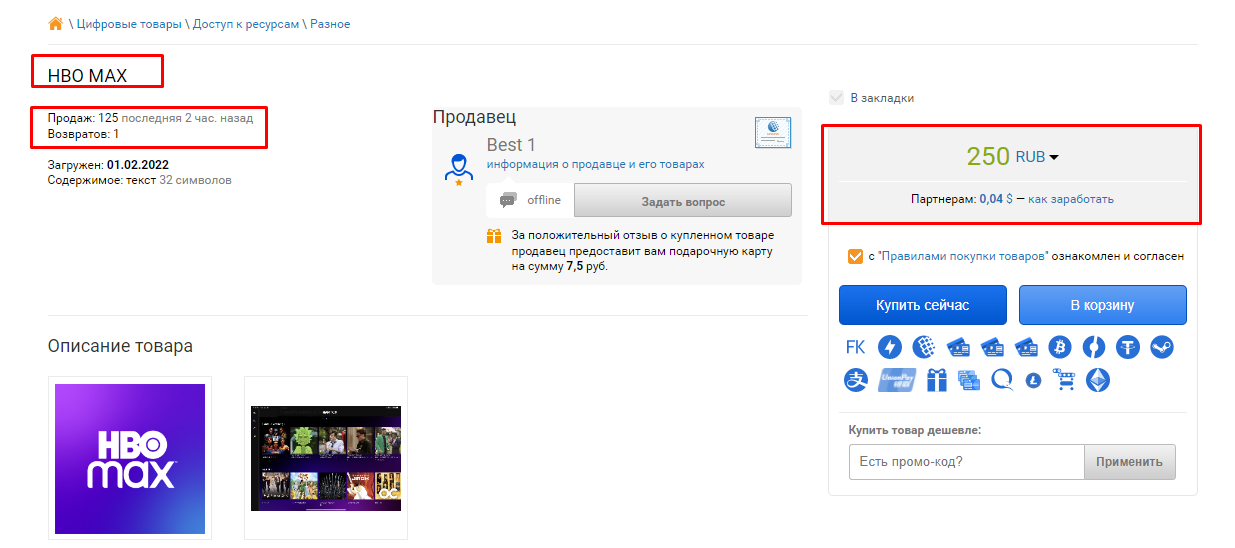This screenshot has height=548, width=1235.
Task: Click the seller avatar icon
Action: (458, 168)
